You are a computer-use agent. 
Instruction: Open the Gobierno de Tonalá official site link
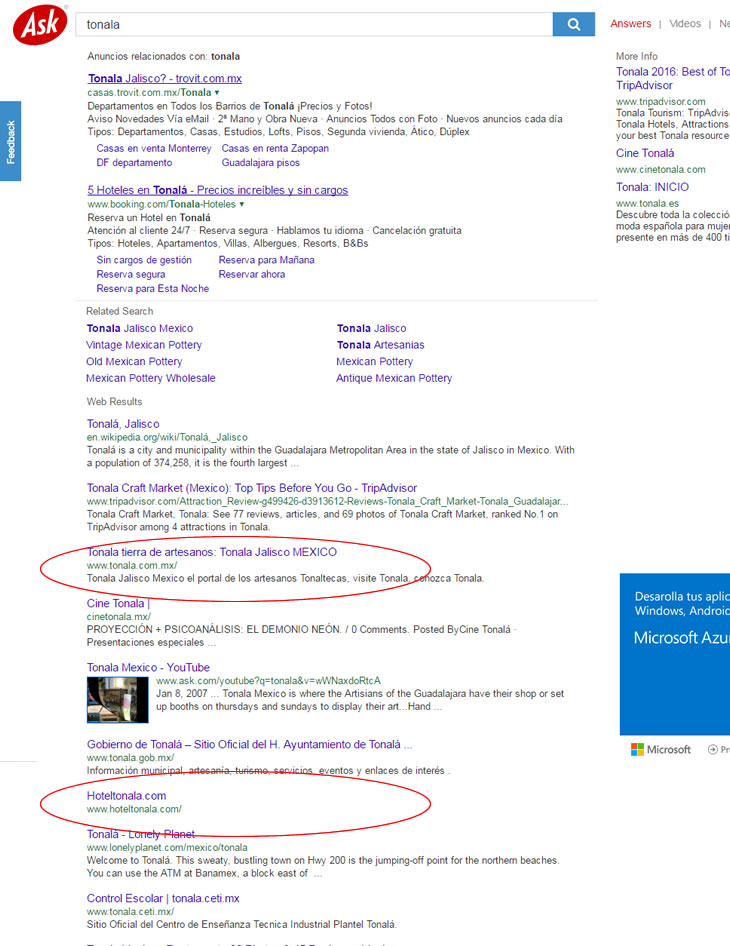[x=249, y=745]
